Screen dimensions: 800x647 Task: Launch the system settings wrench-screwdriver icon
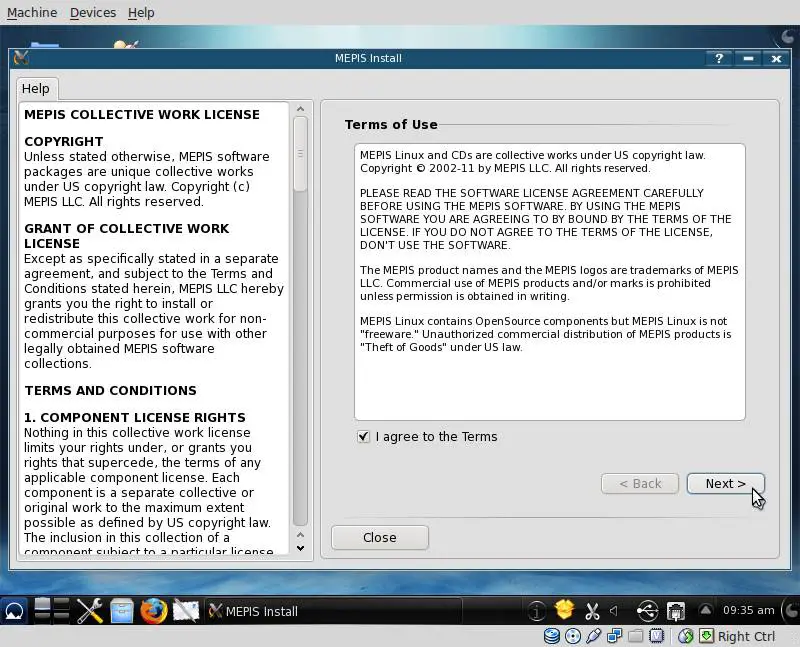[x=90, y=611]
